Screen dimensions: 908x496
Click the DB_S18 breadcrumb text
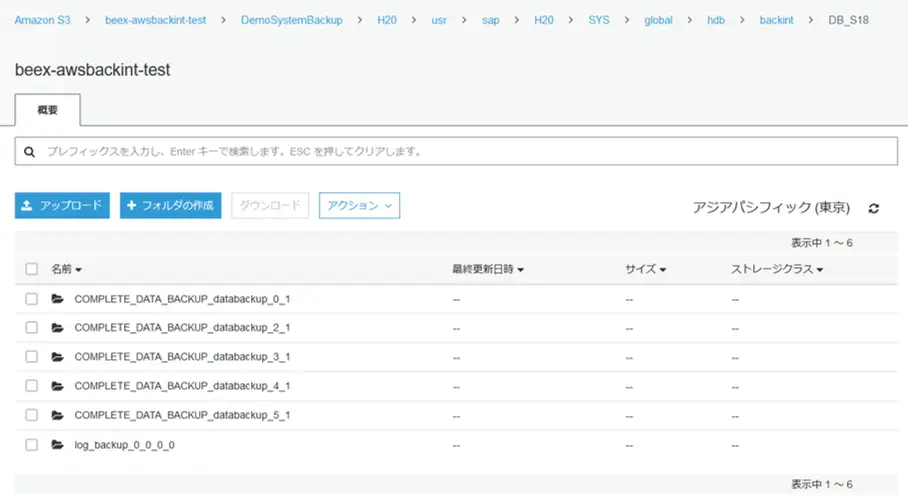(x=848, y=20)
